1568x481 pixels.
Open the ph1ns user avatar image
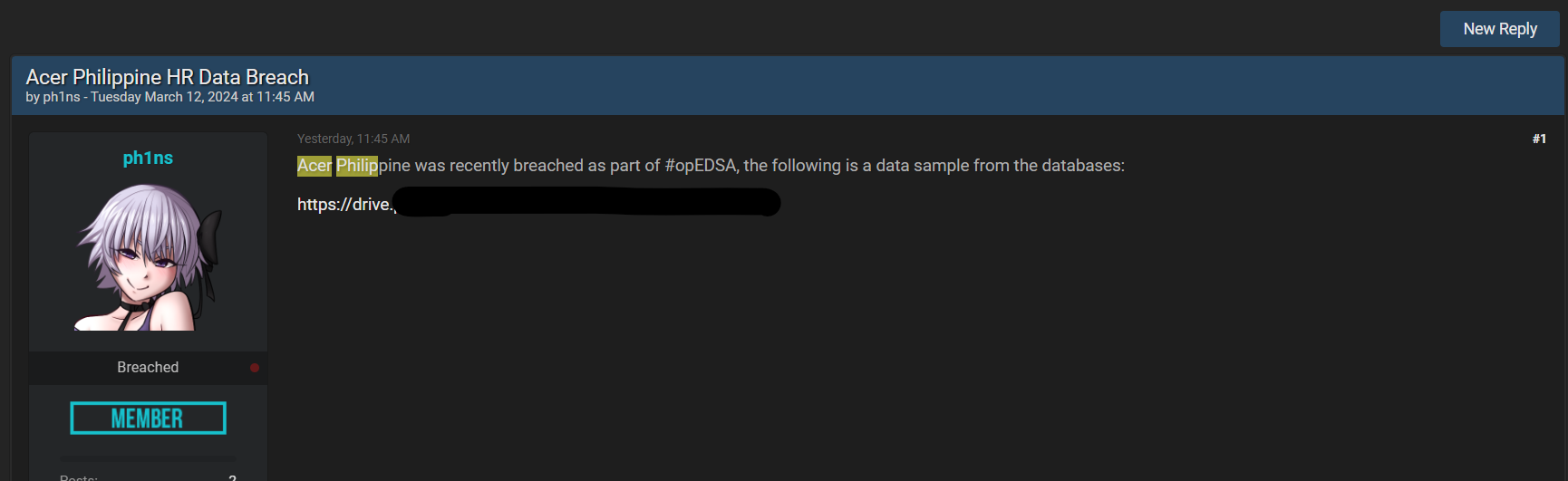(148, 257)
